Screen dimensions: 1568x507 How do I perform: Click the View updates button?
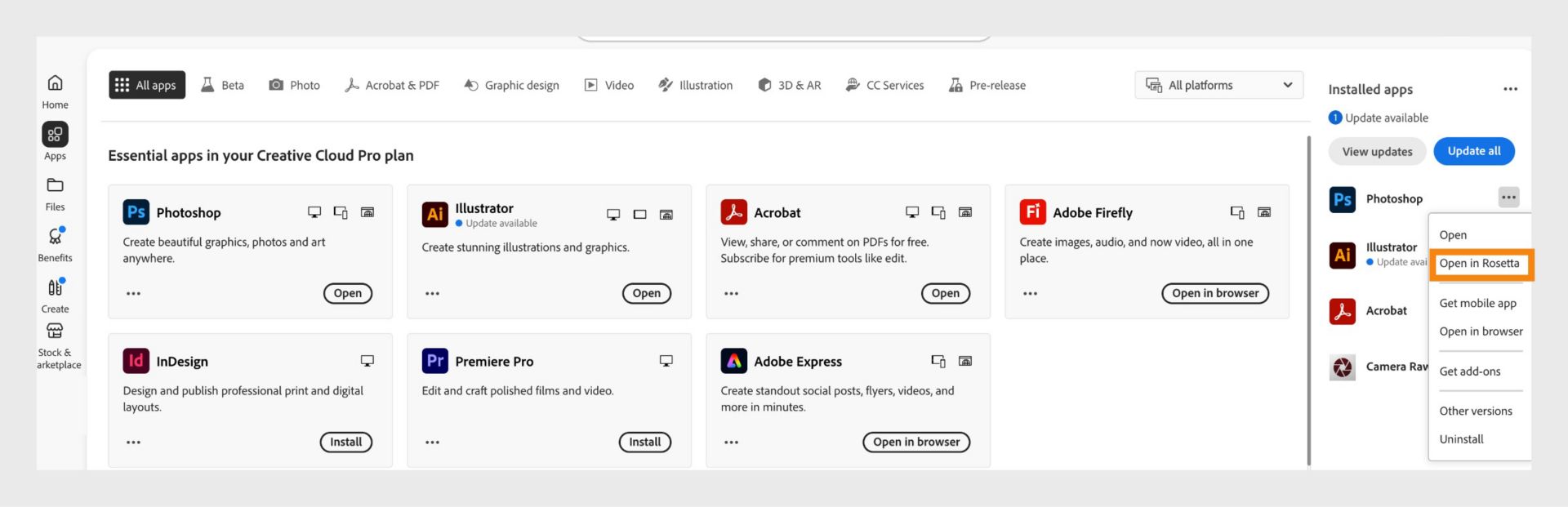point(1377,151)
